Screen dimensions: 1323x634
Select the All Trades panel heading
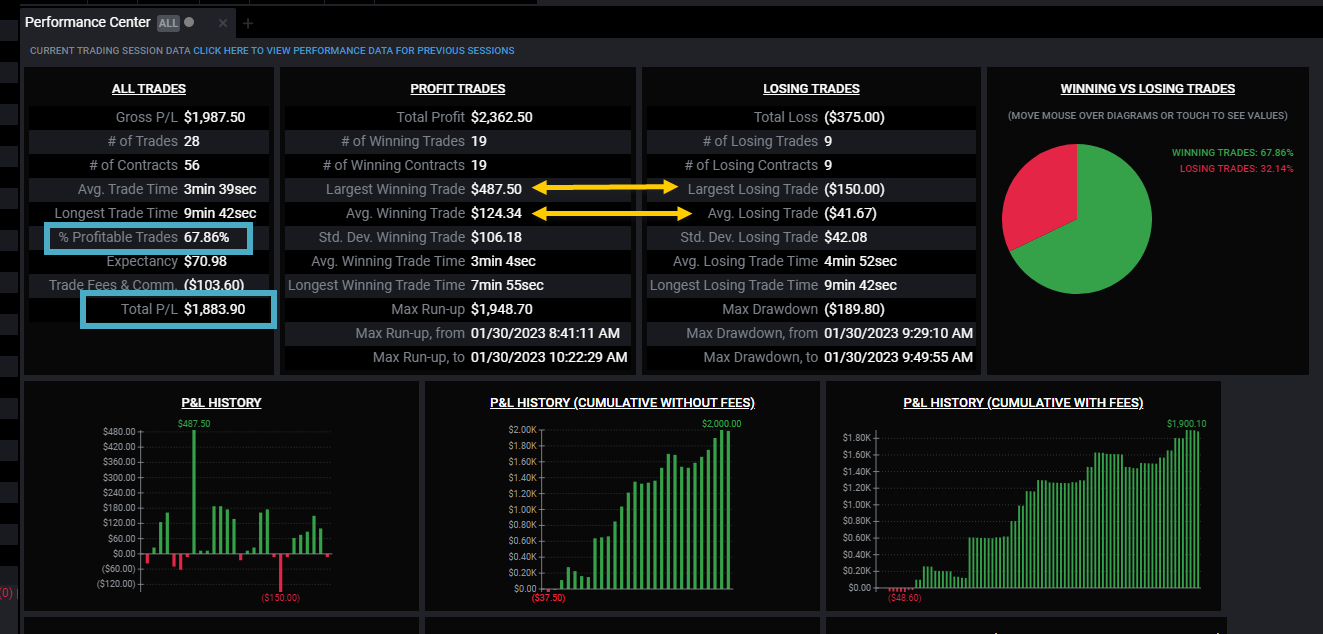(149, 89)
